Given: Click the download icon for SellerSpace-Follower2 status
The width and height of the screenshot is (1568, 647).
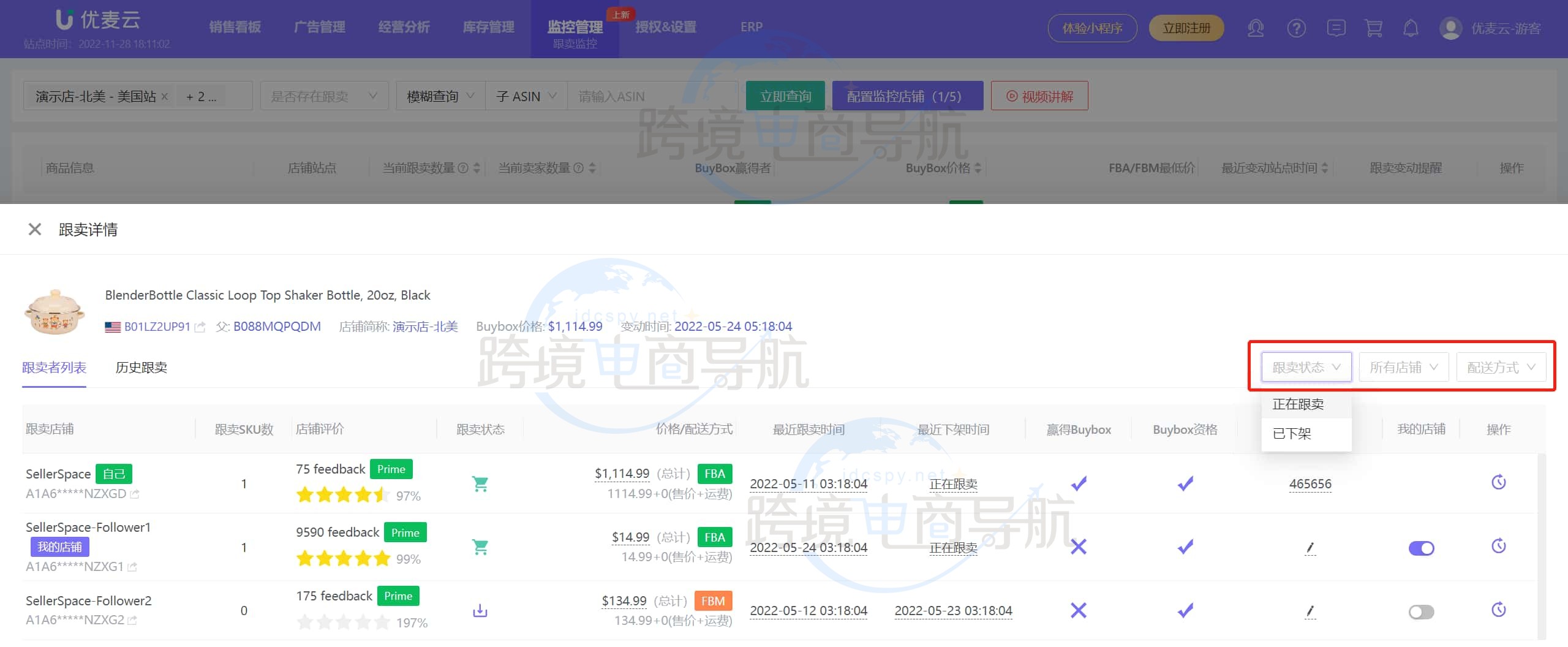Looking at the screenshot, I should tap(480, 610).
